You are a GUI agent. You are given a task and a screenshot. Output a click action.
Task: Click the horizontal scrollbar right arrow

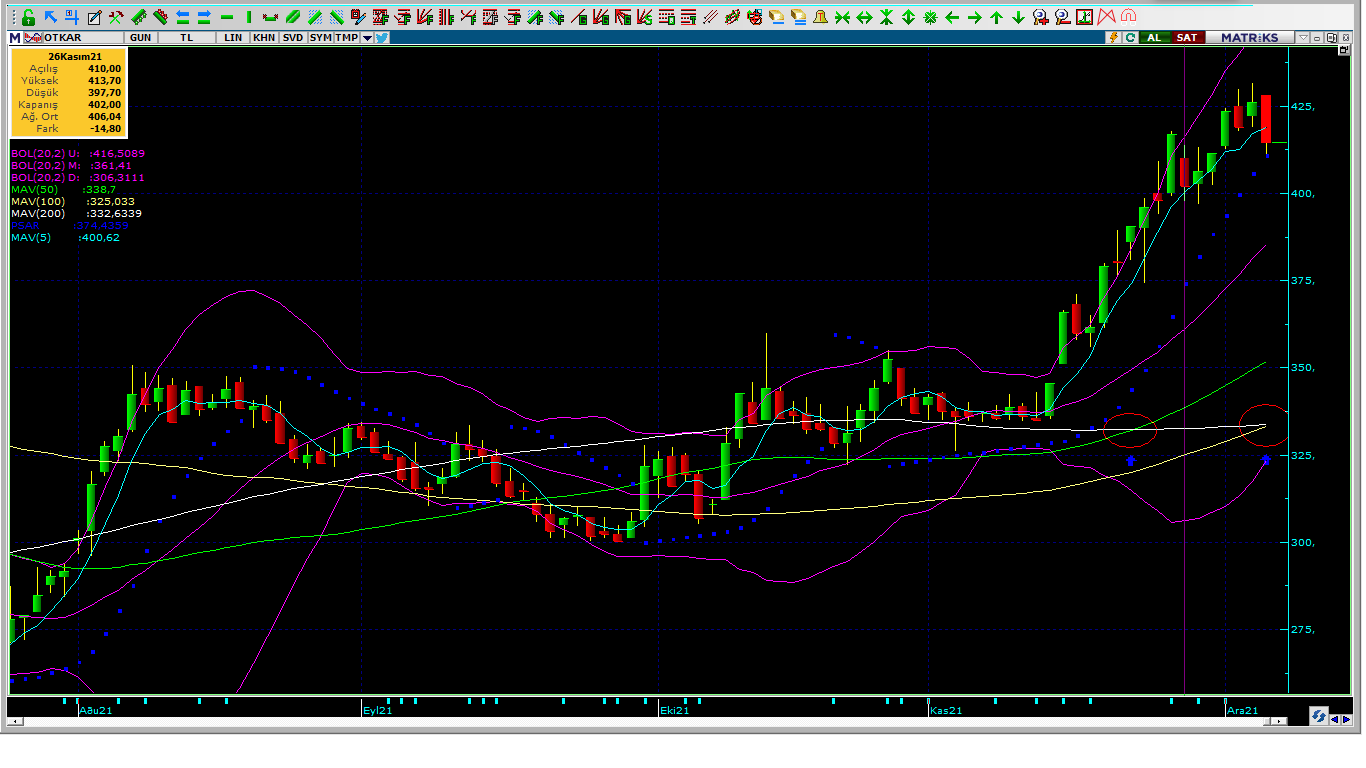click(x=1278, y=721)
